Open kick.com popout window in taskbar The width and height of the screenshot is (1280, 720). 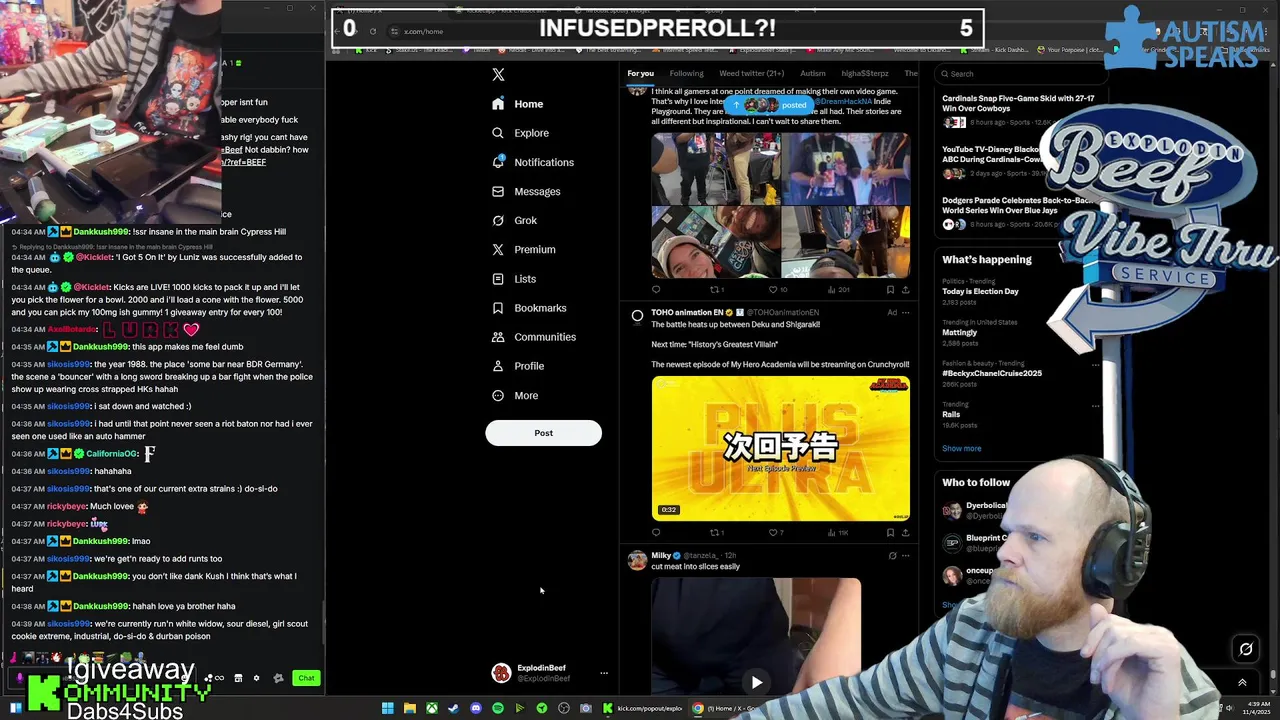click(x=643, y=708)
